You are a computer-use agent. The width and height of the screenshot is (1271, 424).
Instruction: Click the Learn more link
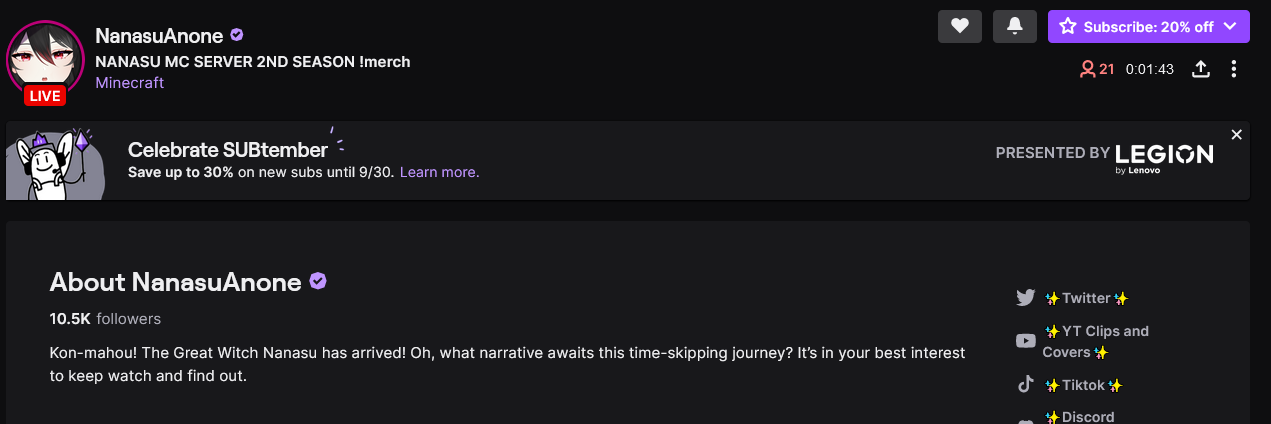click(439, 172)
